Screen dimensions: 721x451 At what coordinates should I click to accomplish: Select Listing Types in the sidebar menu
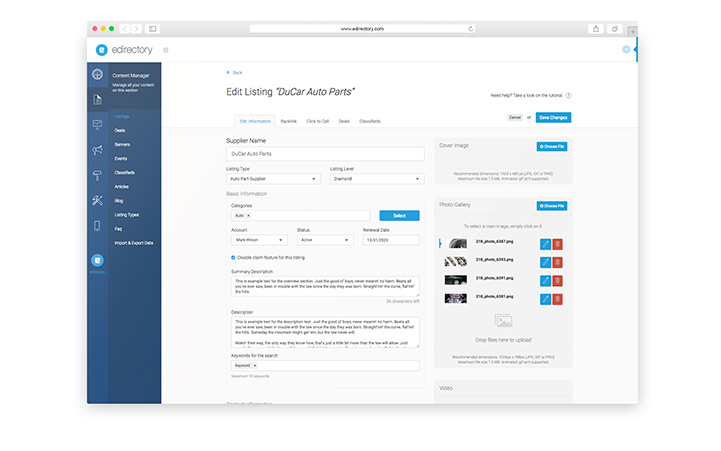pos(127,215)
